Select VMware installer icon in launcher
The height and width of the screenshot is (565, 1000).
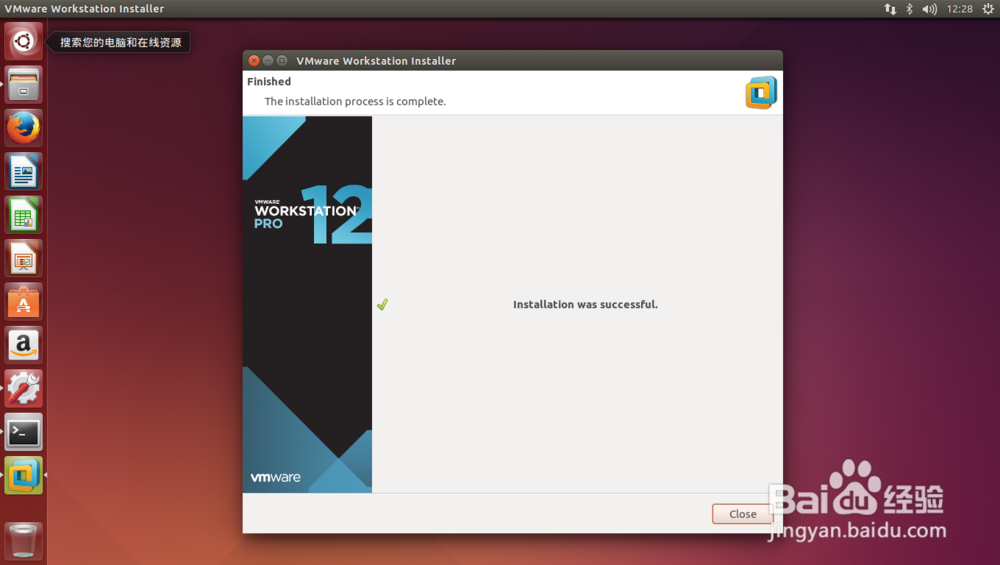[x=24, y=476]
